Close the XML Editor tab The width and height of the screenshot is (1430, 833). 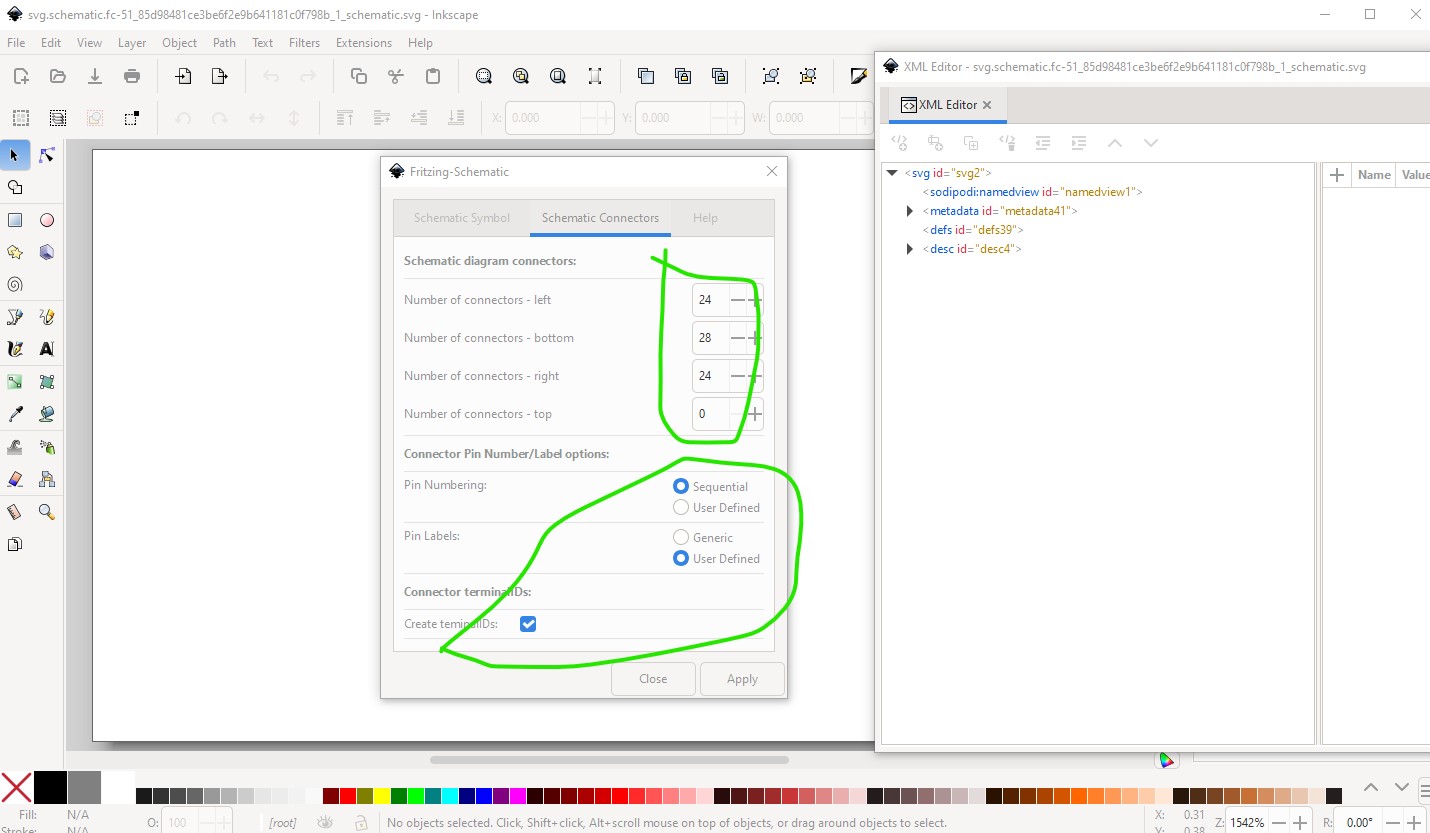(987, 105)
